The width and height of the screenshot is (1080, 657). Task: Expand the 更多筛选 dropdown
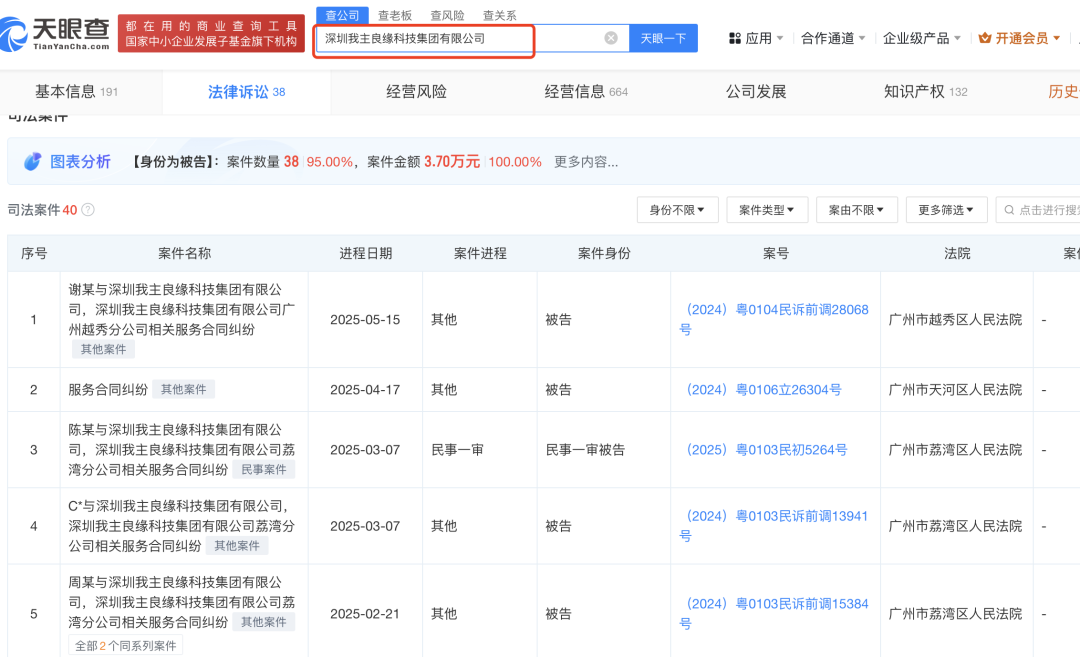pyautogui.click(x=946, y=210)
